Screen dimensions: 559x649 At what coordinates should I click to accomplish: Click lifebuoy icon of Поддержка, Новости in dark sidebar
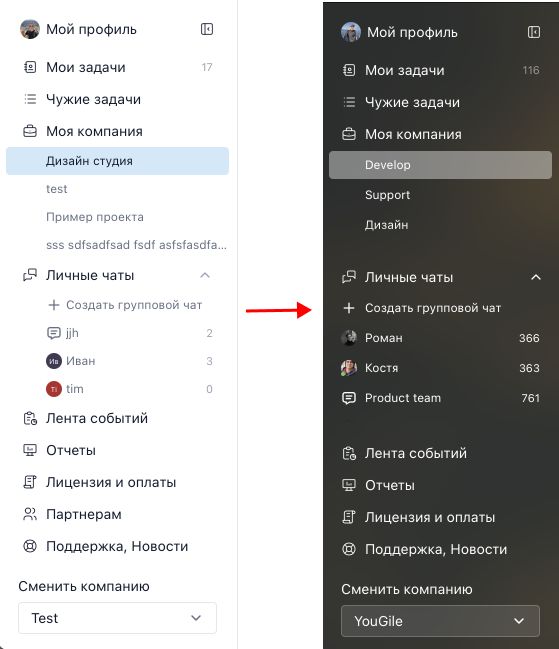[349, 549]
